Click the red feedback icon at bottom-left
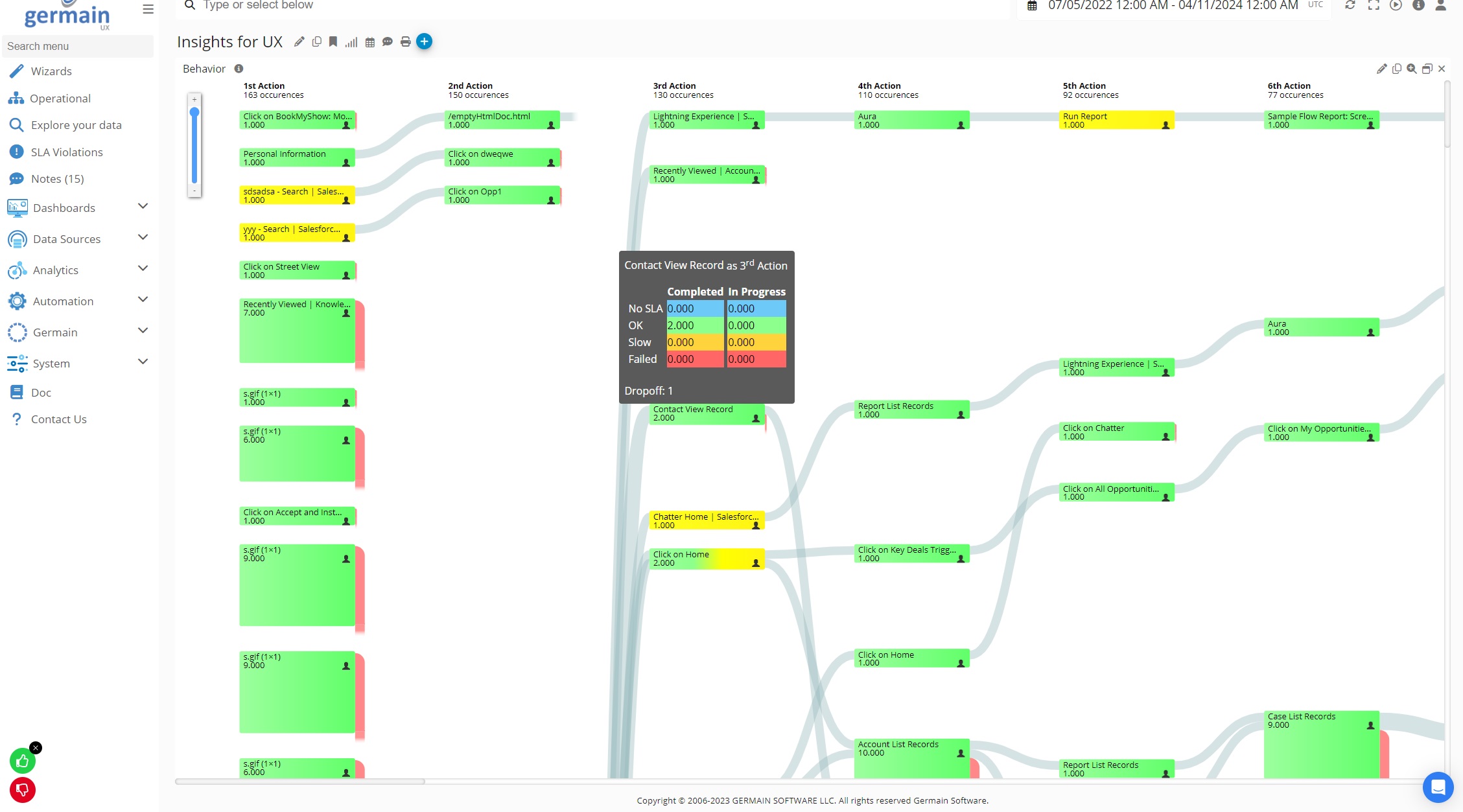1463x812 pixels. point(23,790)
